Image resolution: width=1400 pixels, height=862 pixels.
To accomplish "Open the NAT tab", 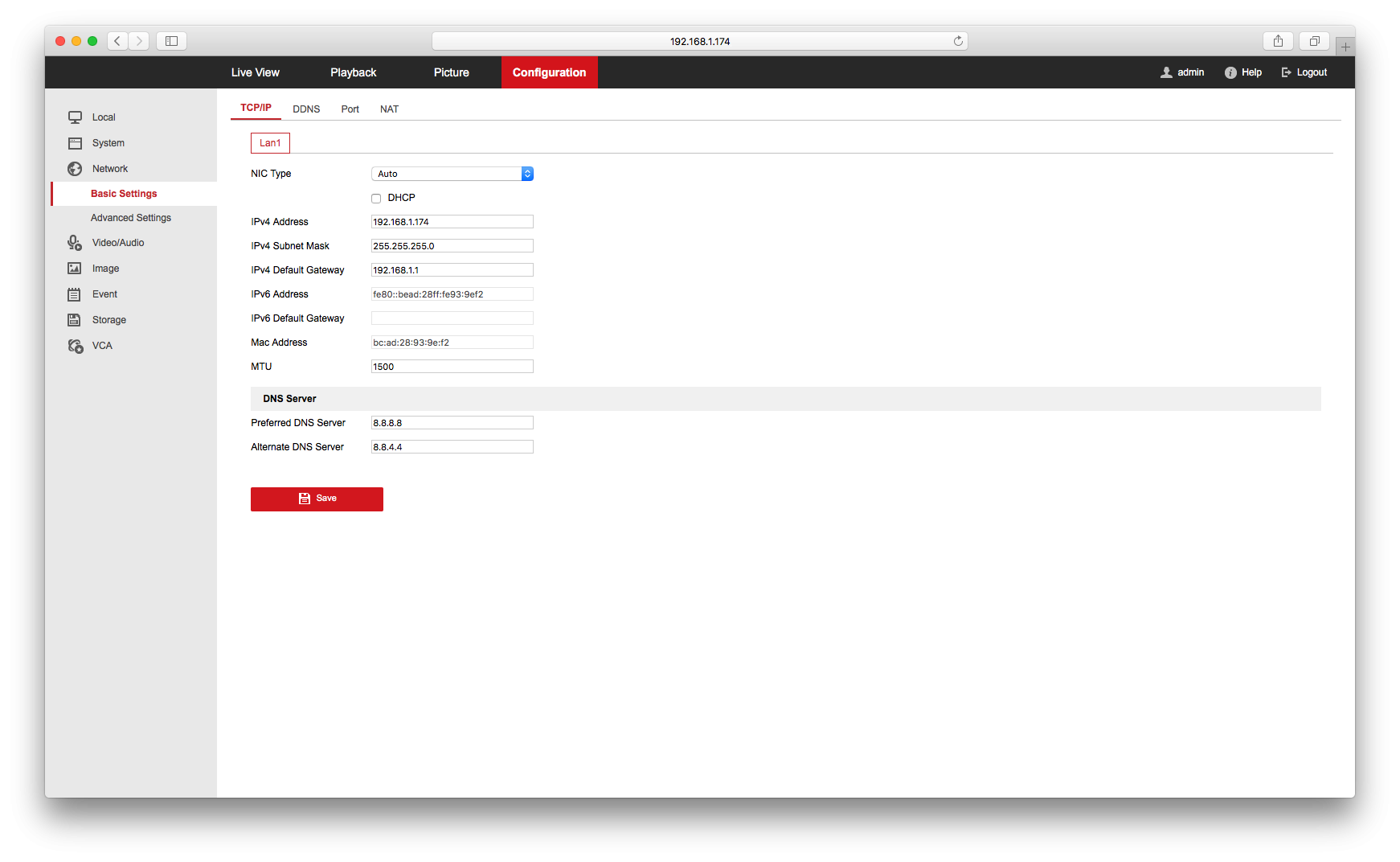I will [x=389, y=109].
